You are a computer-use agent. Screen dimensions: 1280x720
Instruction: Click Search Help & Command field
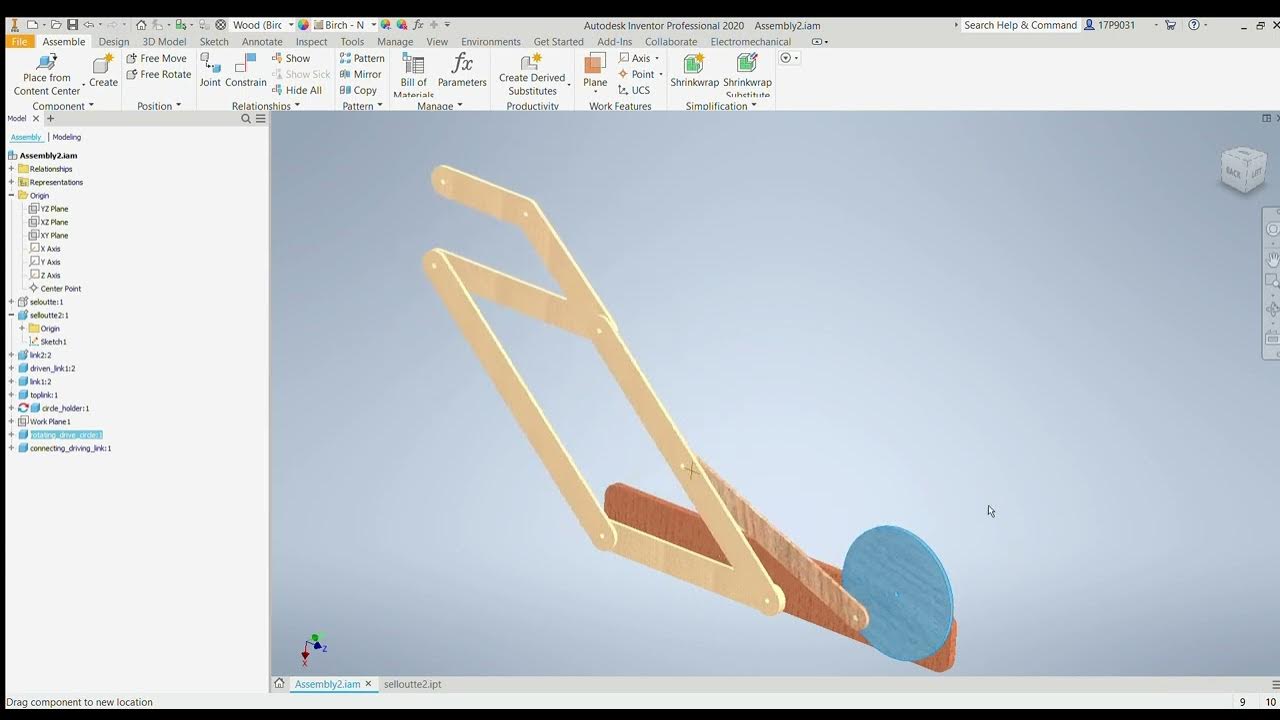pyautogui.click(x=1020, y=25)
